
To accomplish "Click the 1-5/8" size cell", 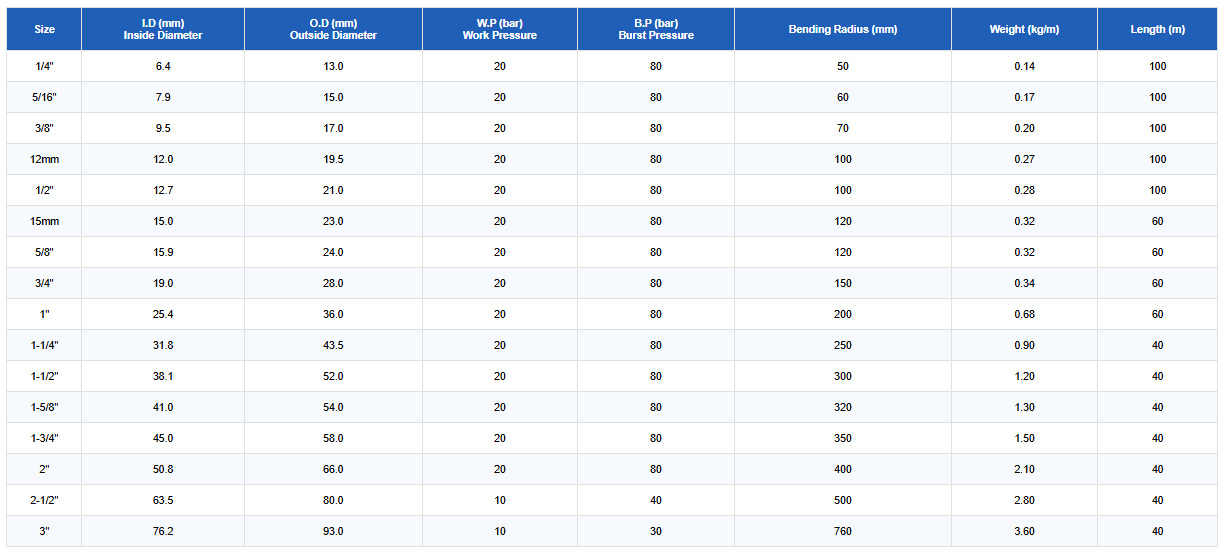I will click(x=44, y=407).
